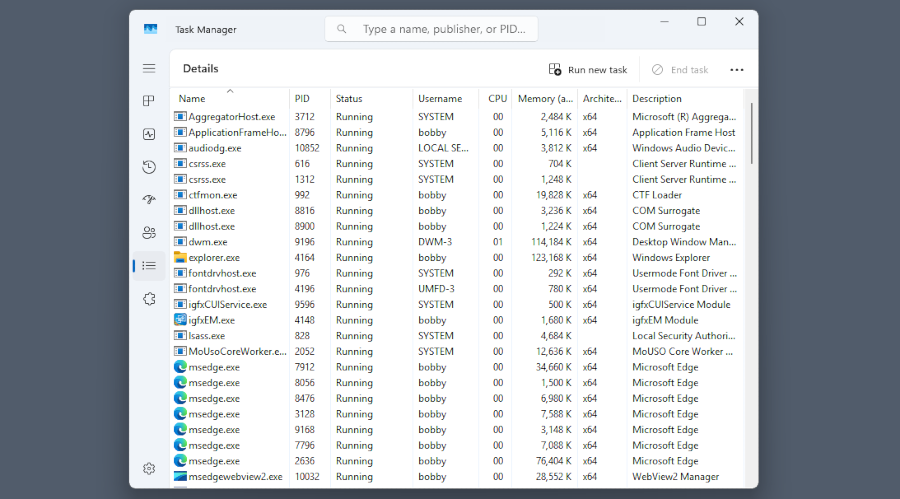Click the End task button
The width and height of the screenshot is (900, 499).
tap(680, 69)
